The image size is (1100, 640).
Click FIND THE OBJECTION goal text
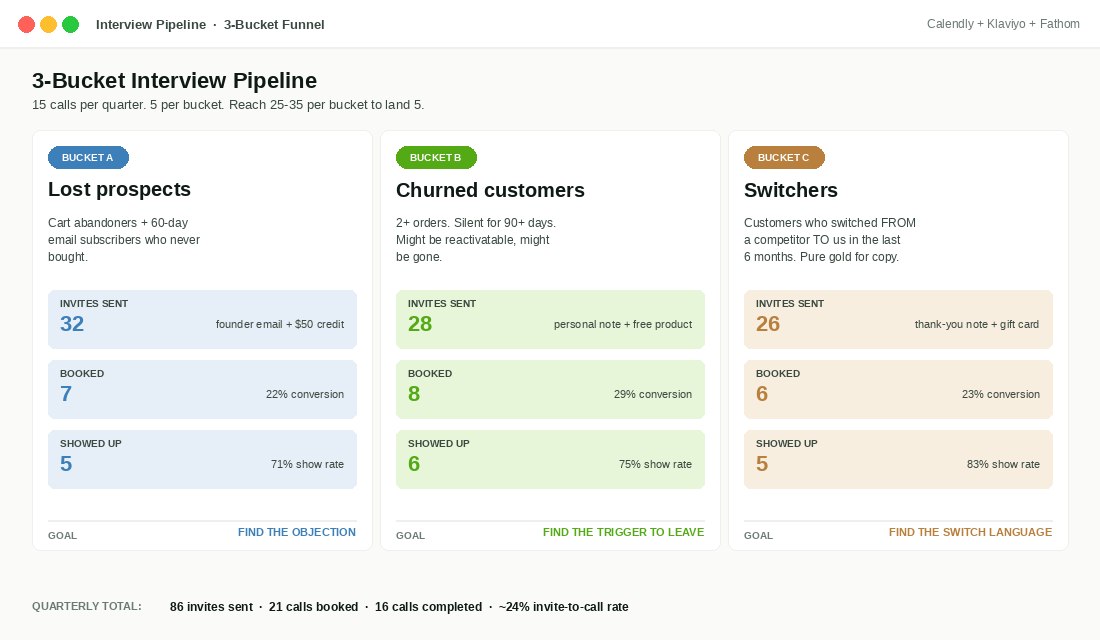tap(297, 533)
